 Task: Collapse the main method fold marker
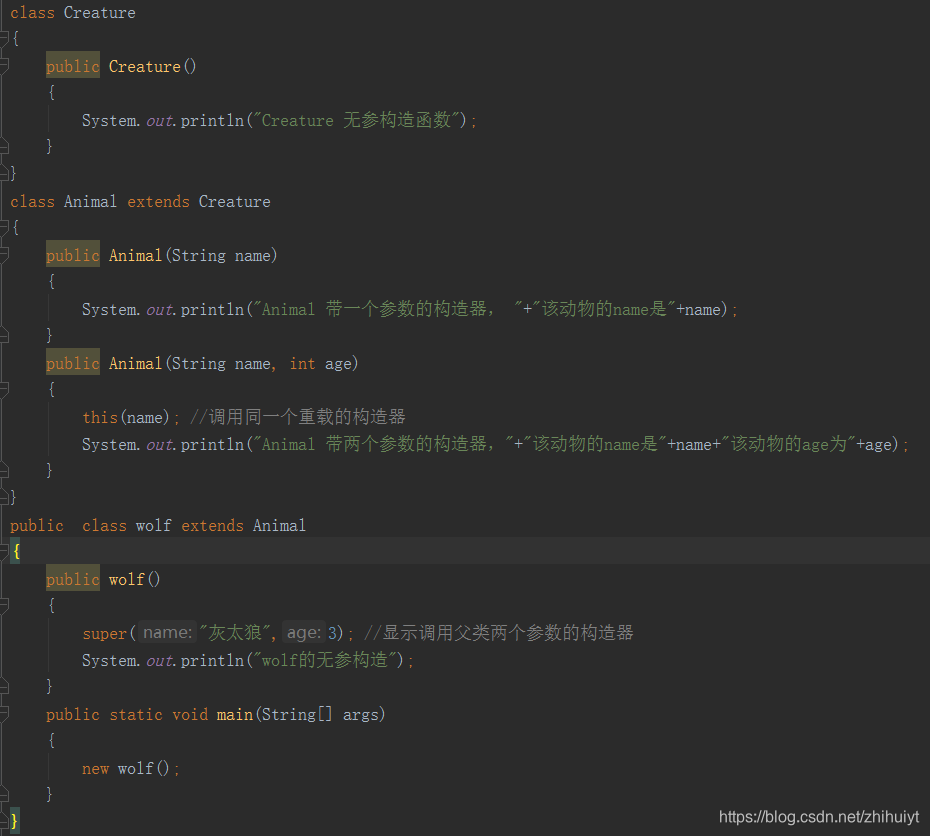tap(4, 714)
